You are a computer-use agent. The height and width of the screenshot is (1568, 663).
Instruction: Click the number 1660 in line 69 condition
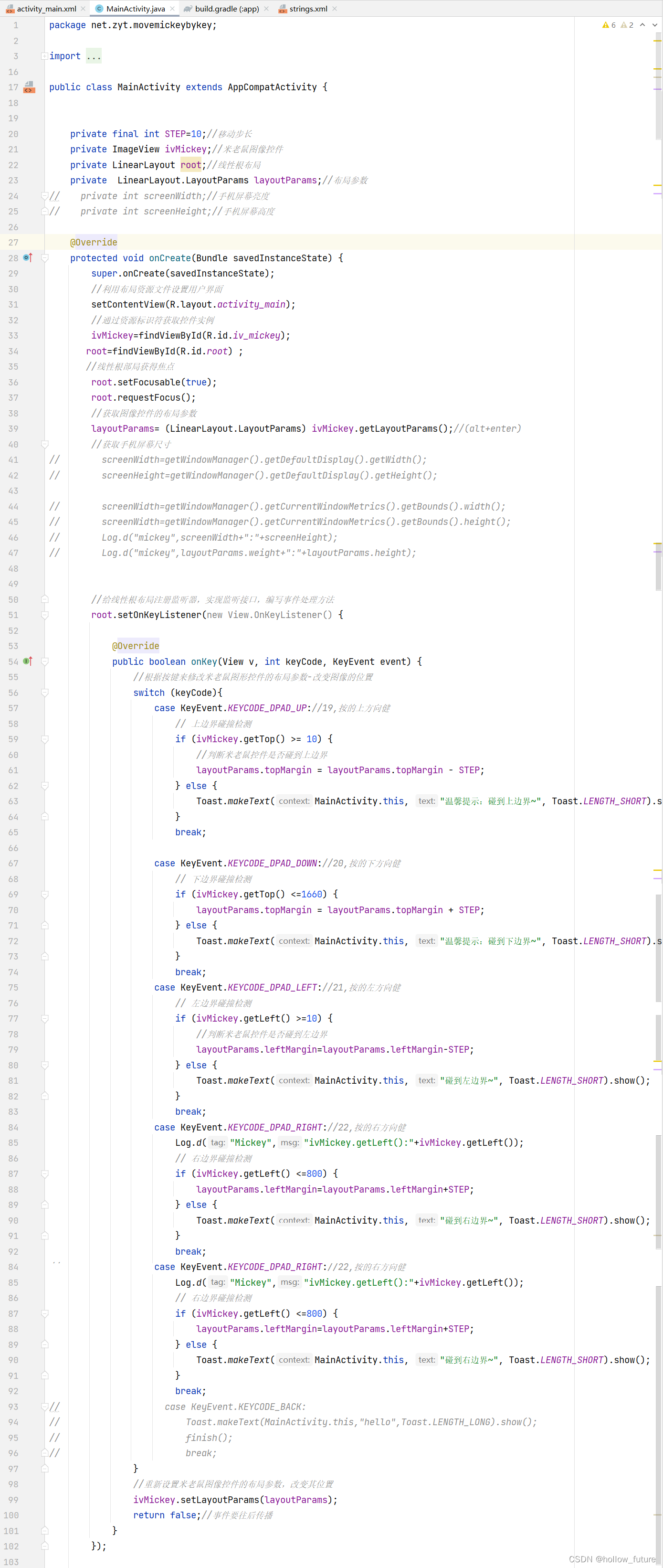click(311, 894)
